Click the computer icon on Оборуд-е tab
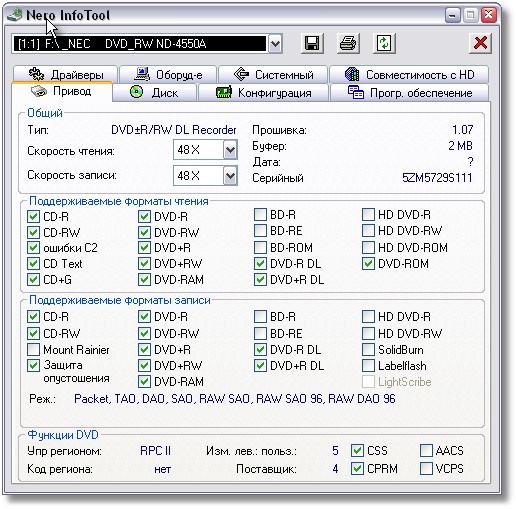This screenshot has height=509, width=516. point(142,74)
